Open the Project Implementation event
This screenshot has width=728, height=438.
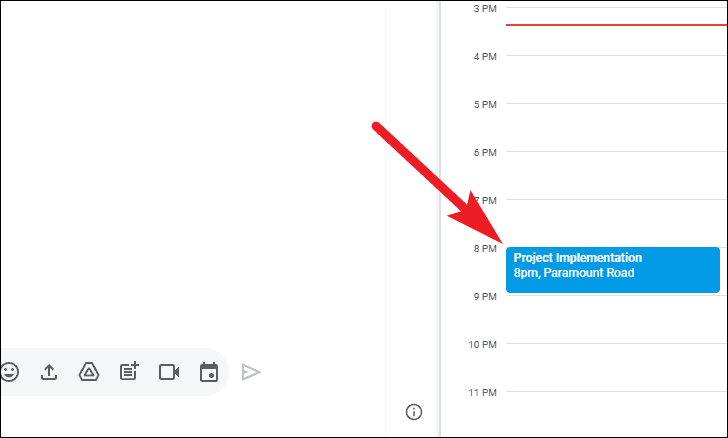613,270
